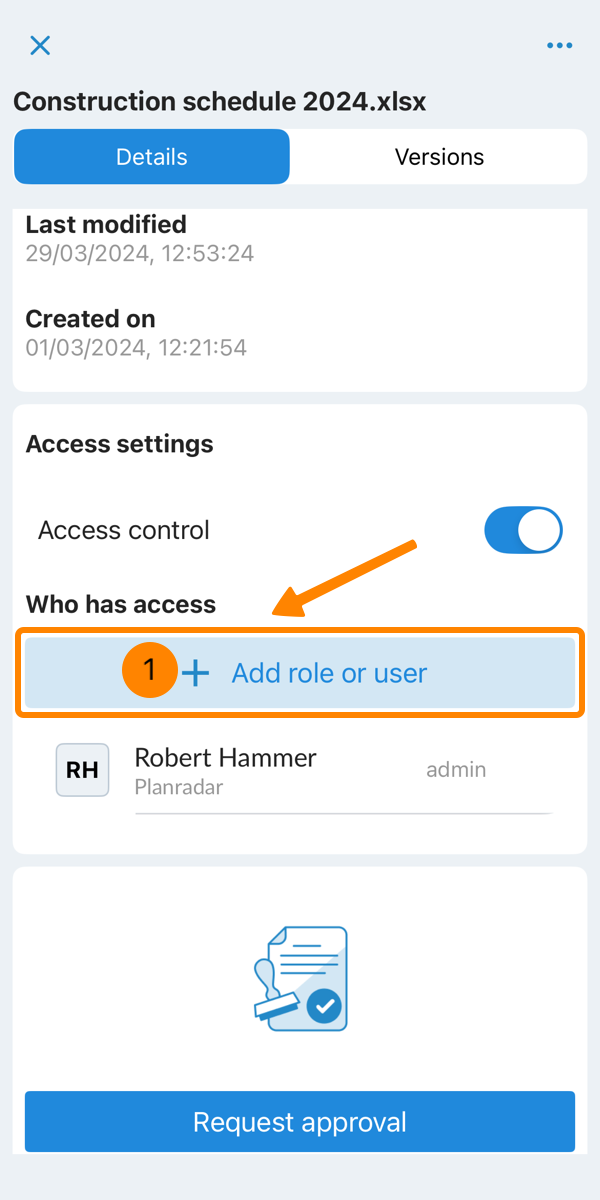Select the Construction schedule 2024.xlsx title
This screenshot has width=600, height=1200.
220,102
